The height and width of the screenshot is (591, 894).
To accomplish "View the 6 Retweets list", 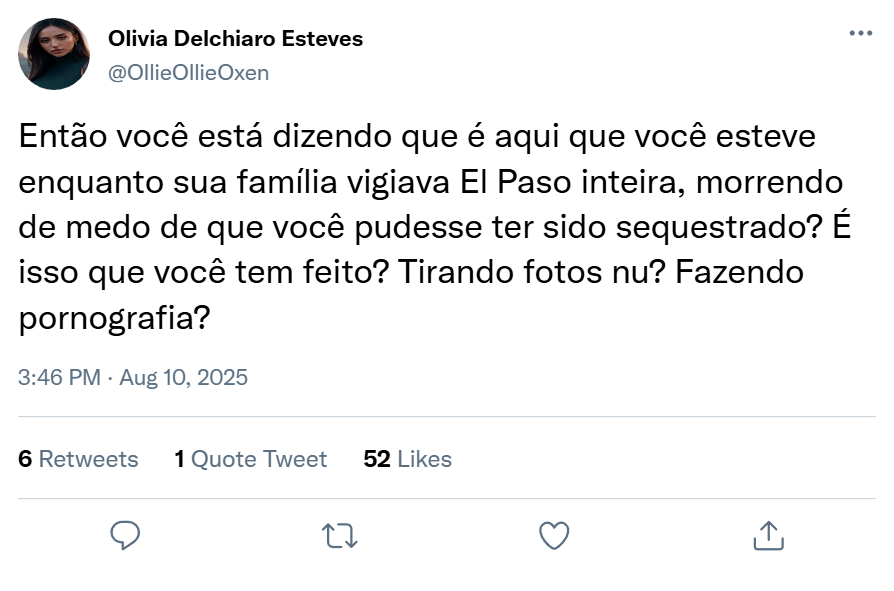I will pyautogui.click(x=78, y=459).
